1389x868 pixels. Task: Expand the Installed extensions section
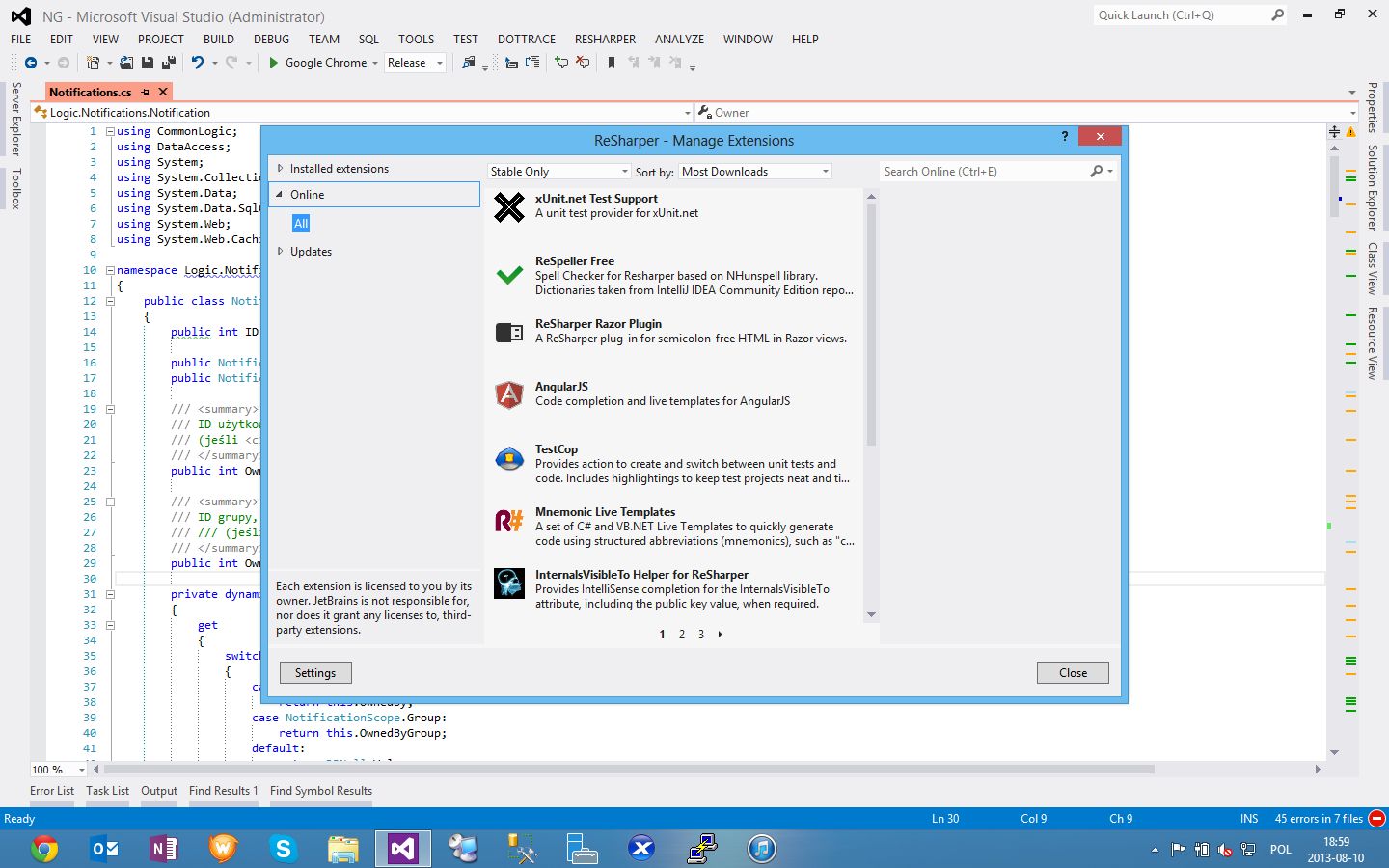[x=281, y=169]
